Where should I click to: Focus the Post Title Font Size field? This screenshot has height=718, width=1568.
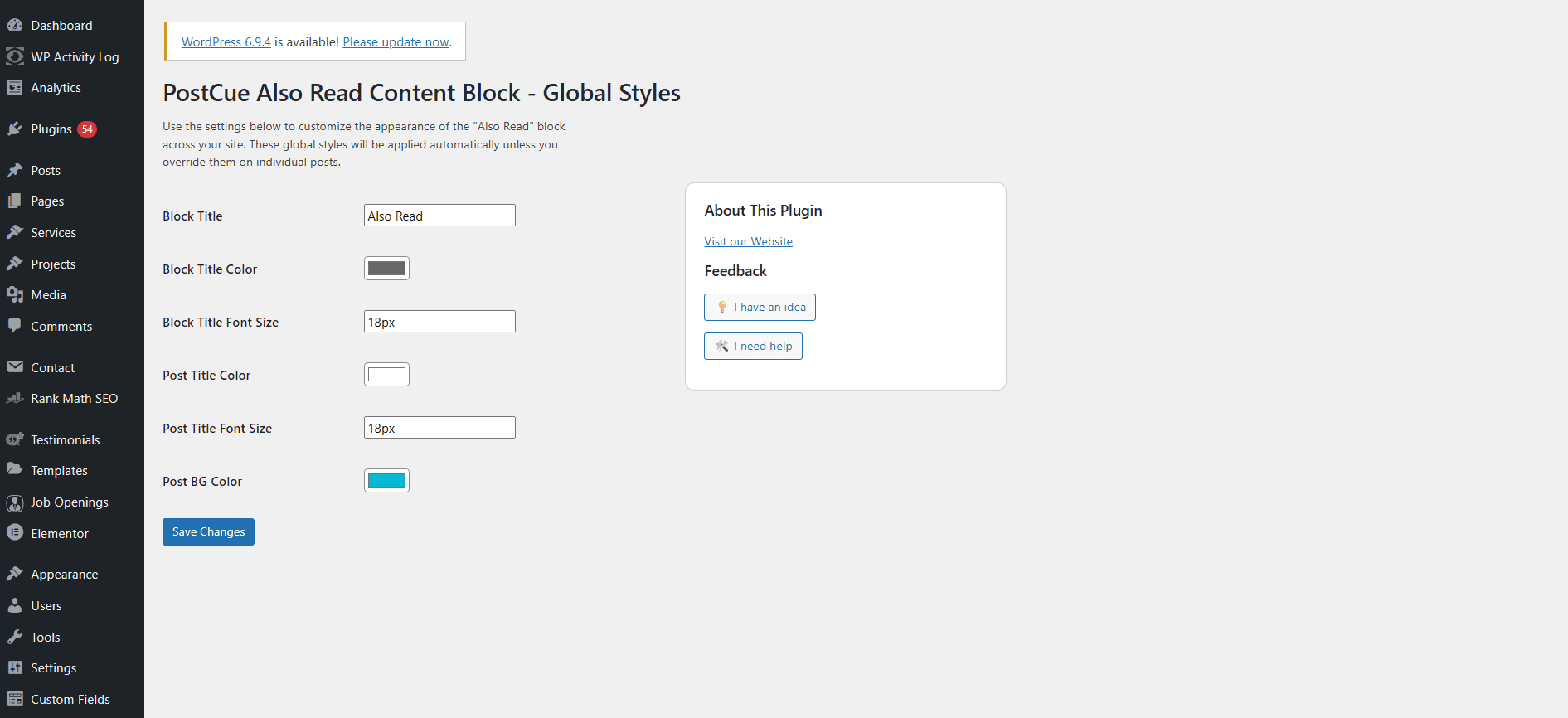[439, 428]
